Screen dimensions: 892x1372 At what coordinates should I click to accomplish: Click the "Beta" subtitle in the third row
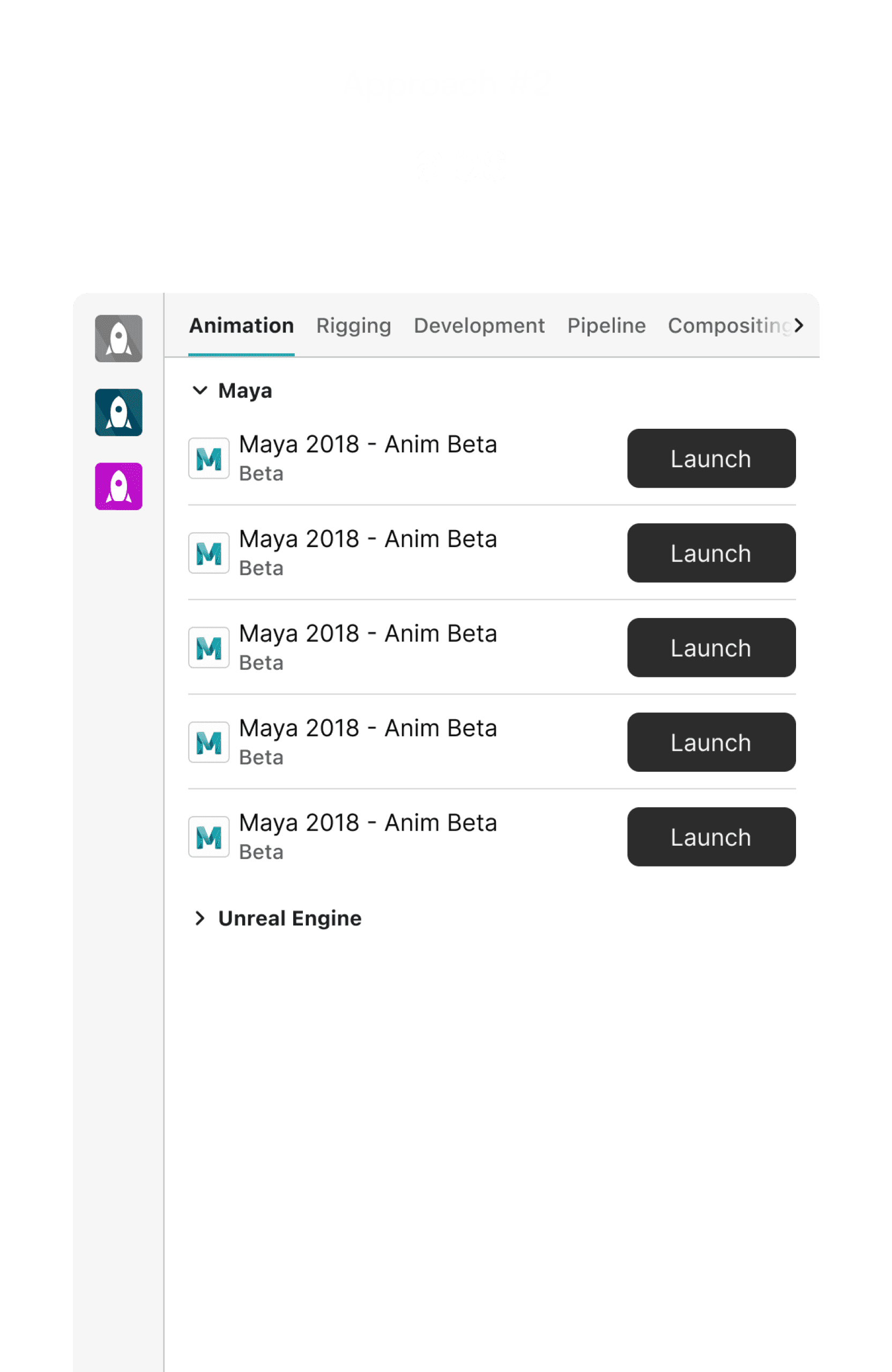[261, 662]
